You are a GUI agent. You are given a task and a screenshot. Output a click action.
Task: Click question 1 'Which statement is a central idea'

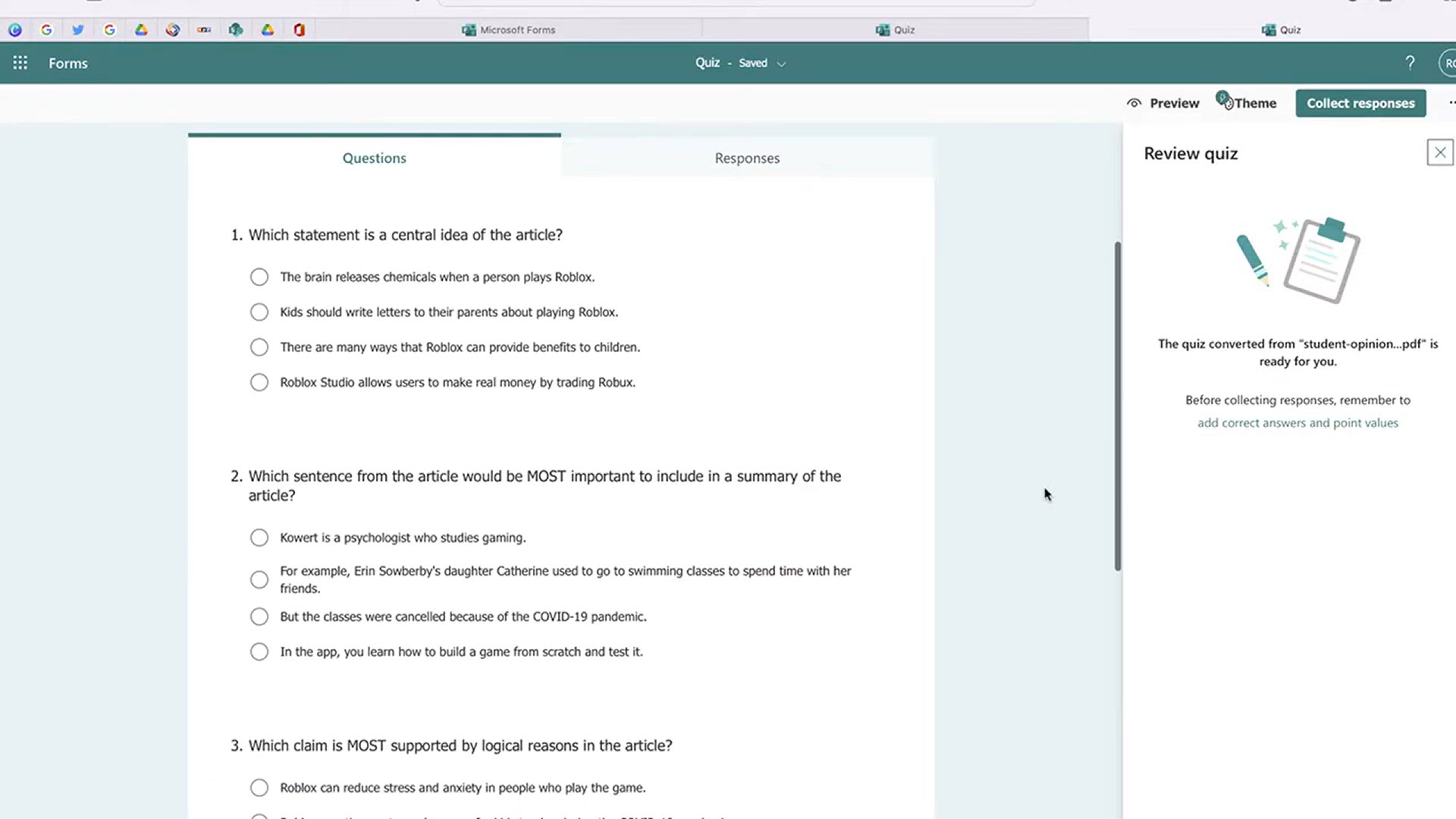406,235
